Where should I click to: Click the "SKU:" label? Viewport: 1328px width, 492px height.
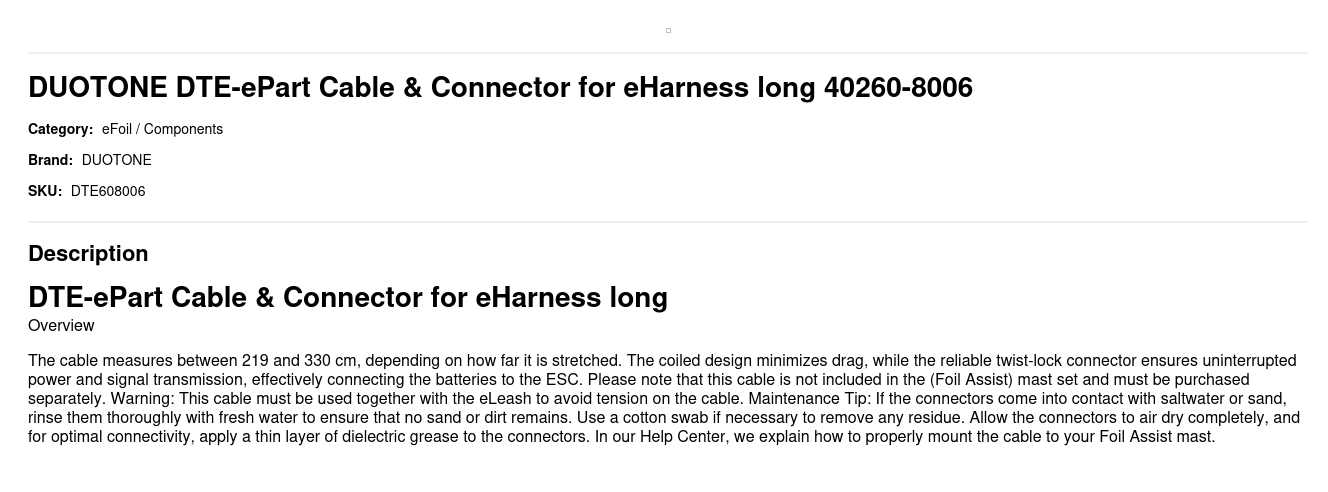tap(45, 191)
